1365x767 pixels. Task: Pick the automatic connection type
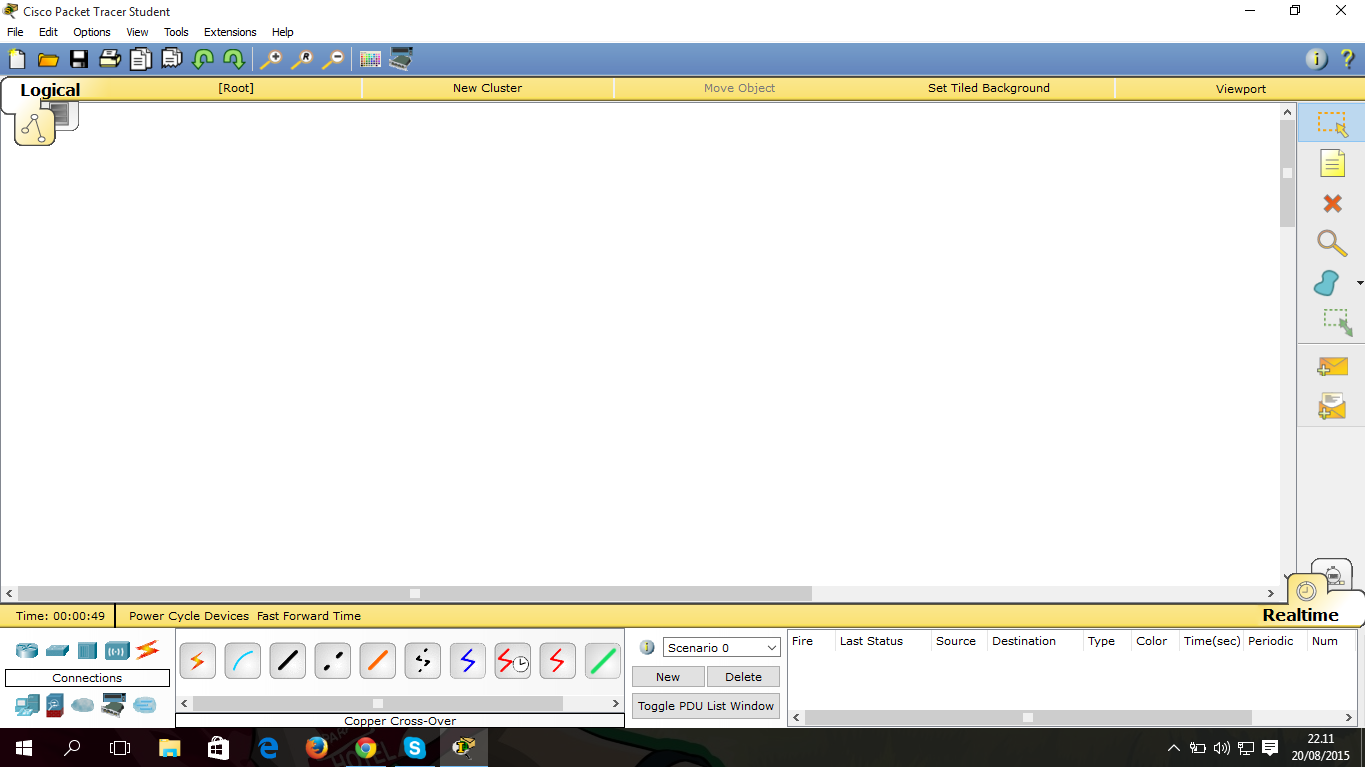(197, 661)
